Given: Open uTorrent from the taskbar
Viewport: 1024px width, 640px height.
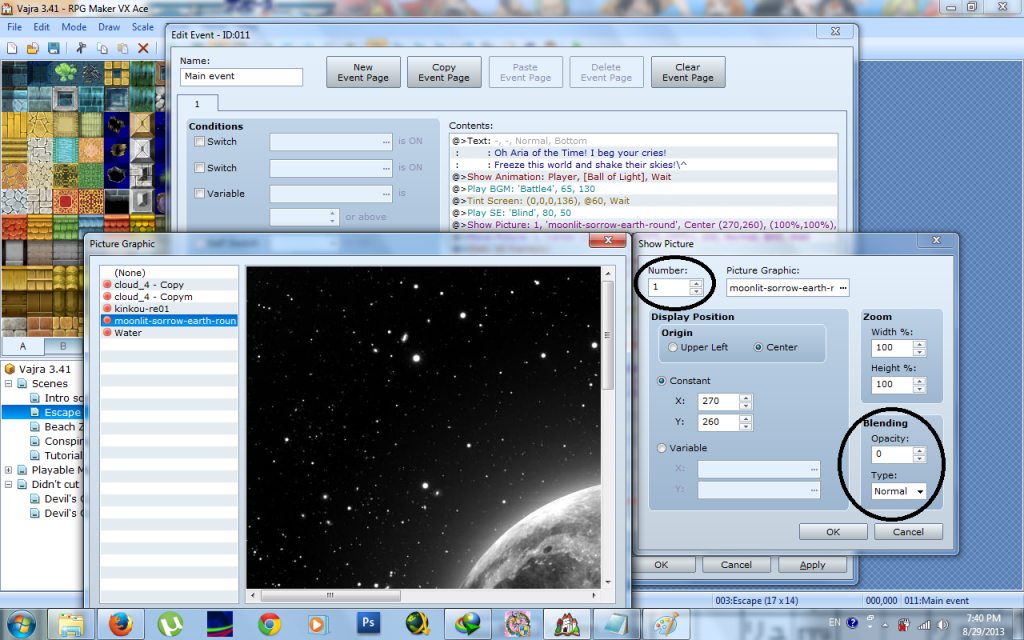Looking at the screenshot, I should coord(170,625).
